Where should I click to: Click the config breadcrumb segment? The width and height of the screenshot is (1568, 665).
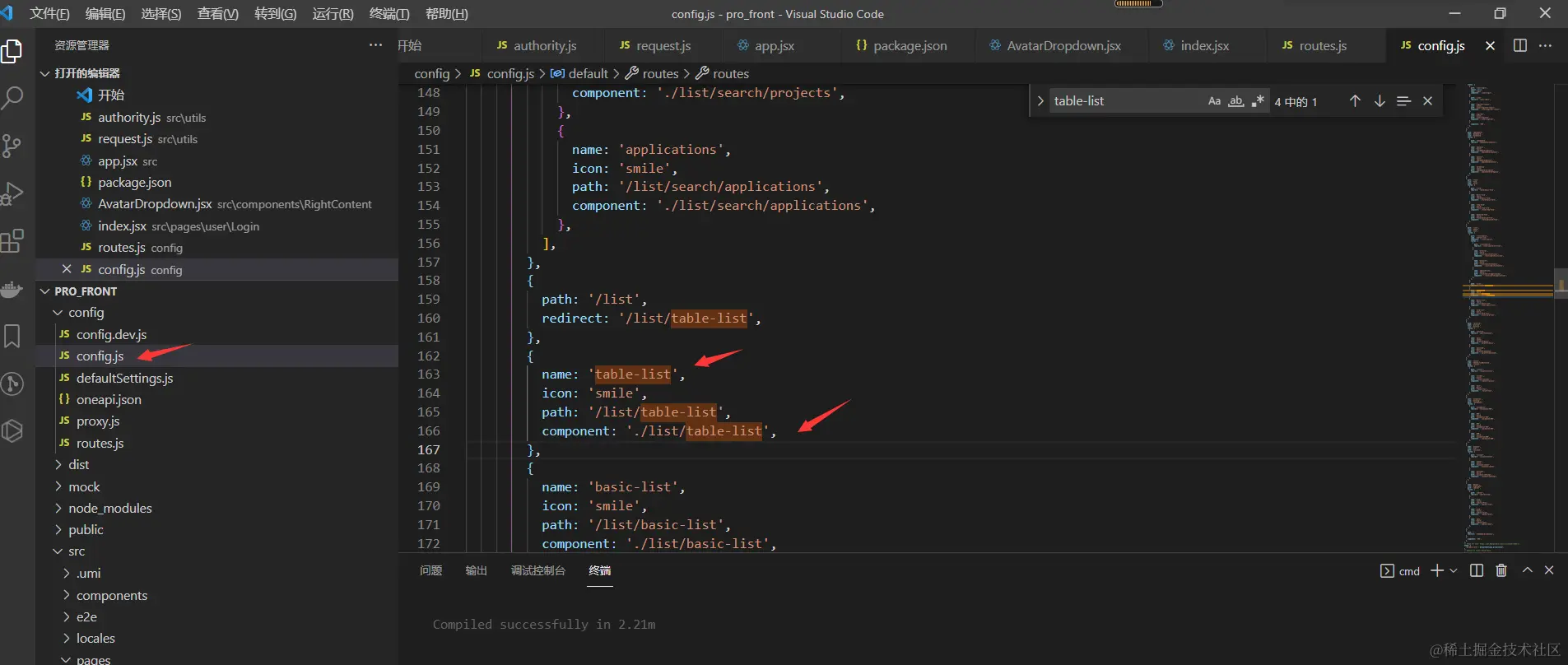(432, 73)
